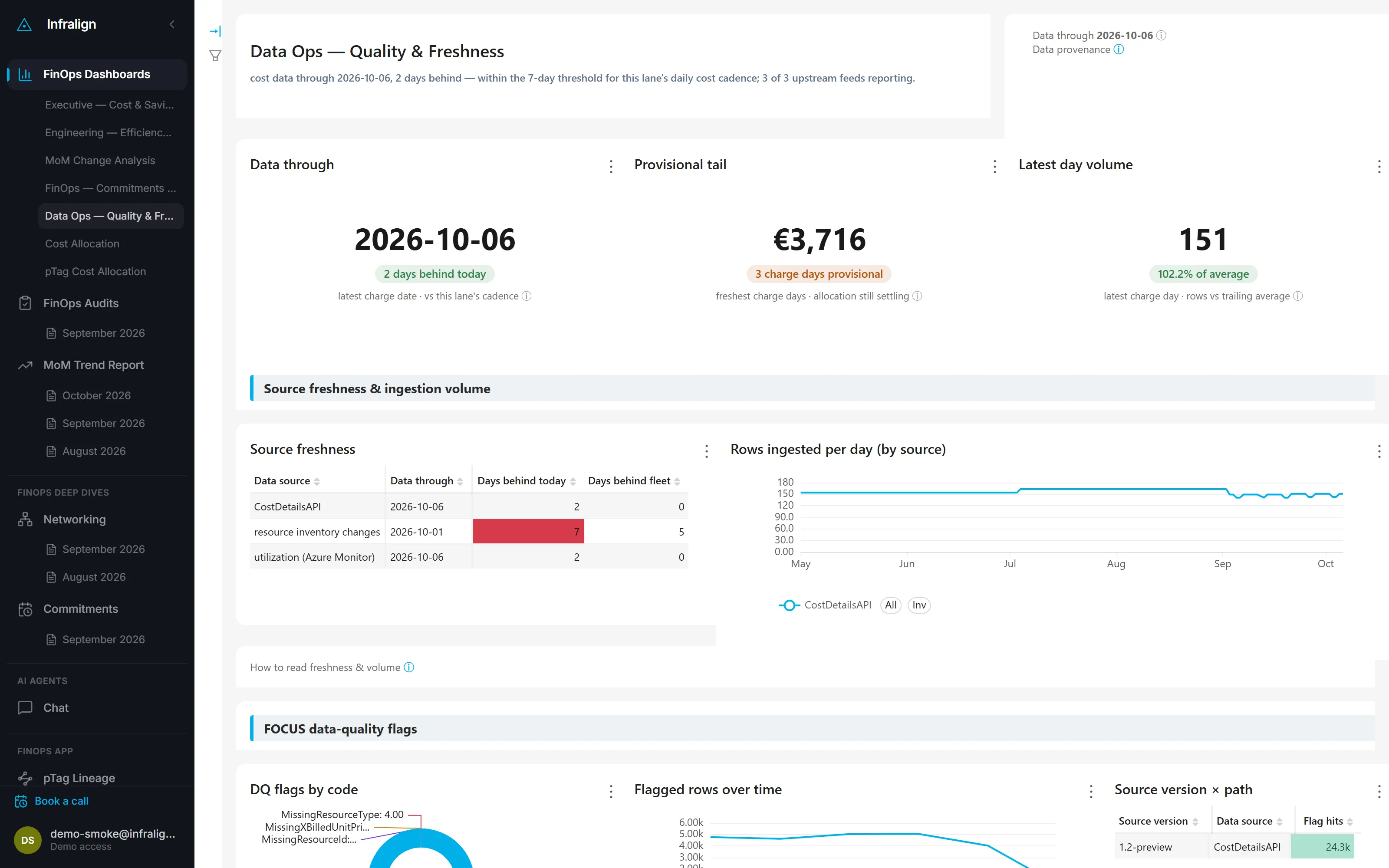Open Source freshness table options menu
This screenshot has height=868, width=1389.
(x=707, y=451)
